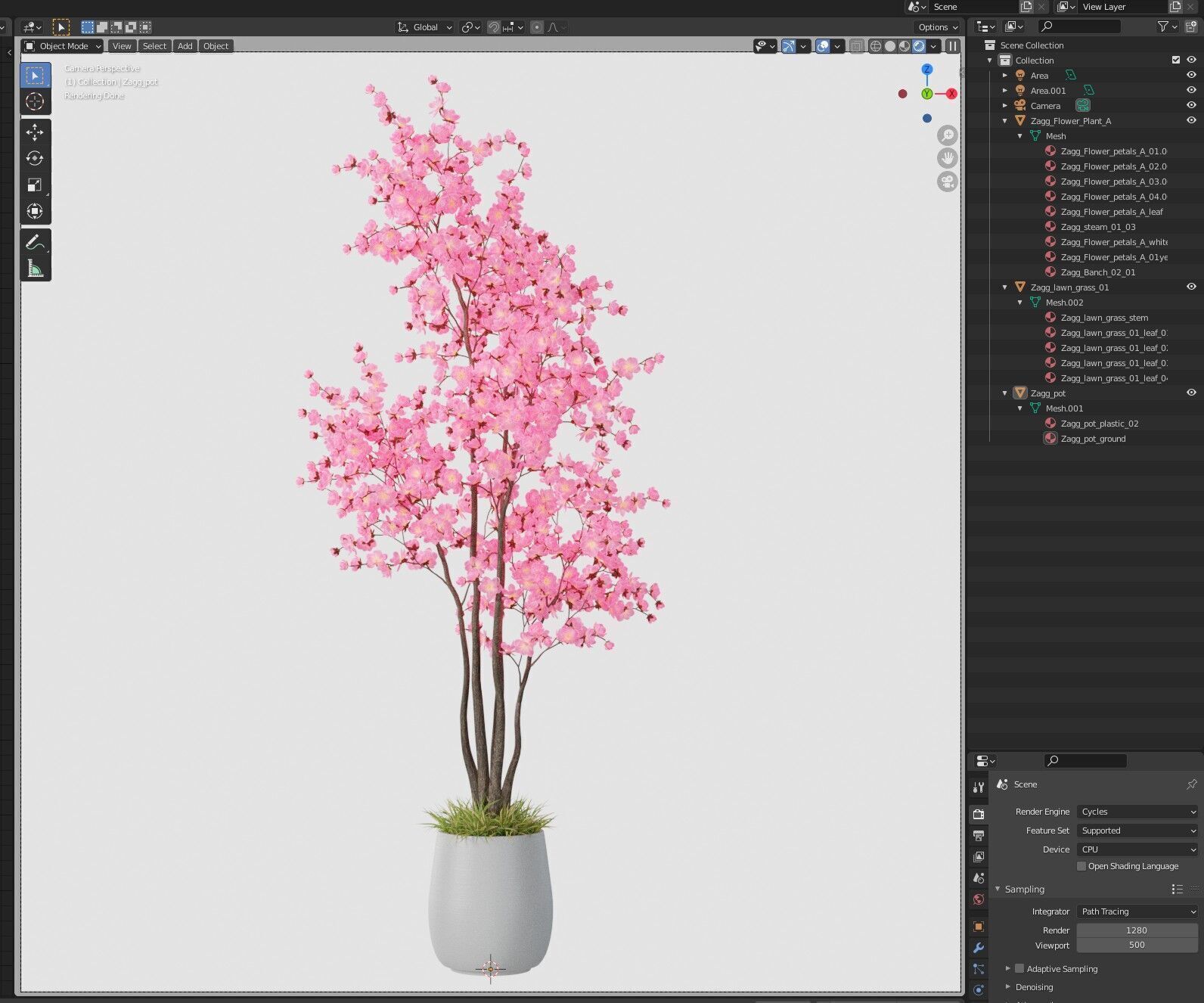Toggle snapping magnet button
The width and height of the screenshot is (1204, 1003).
(493, 27)
